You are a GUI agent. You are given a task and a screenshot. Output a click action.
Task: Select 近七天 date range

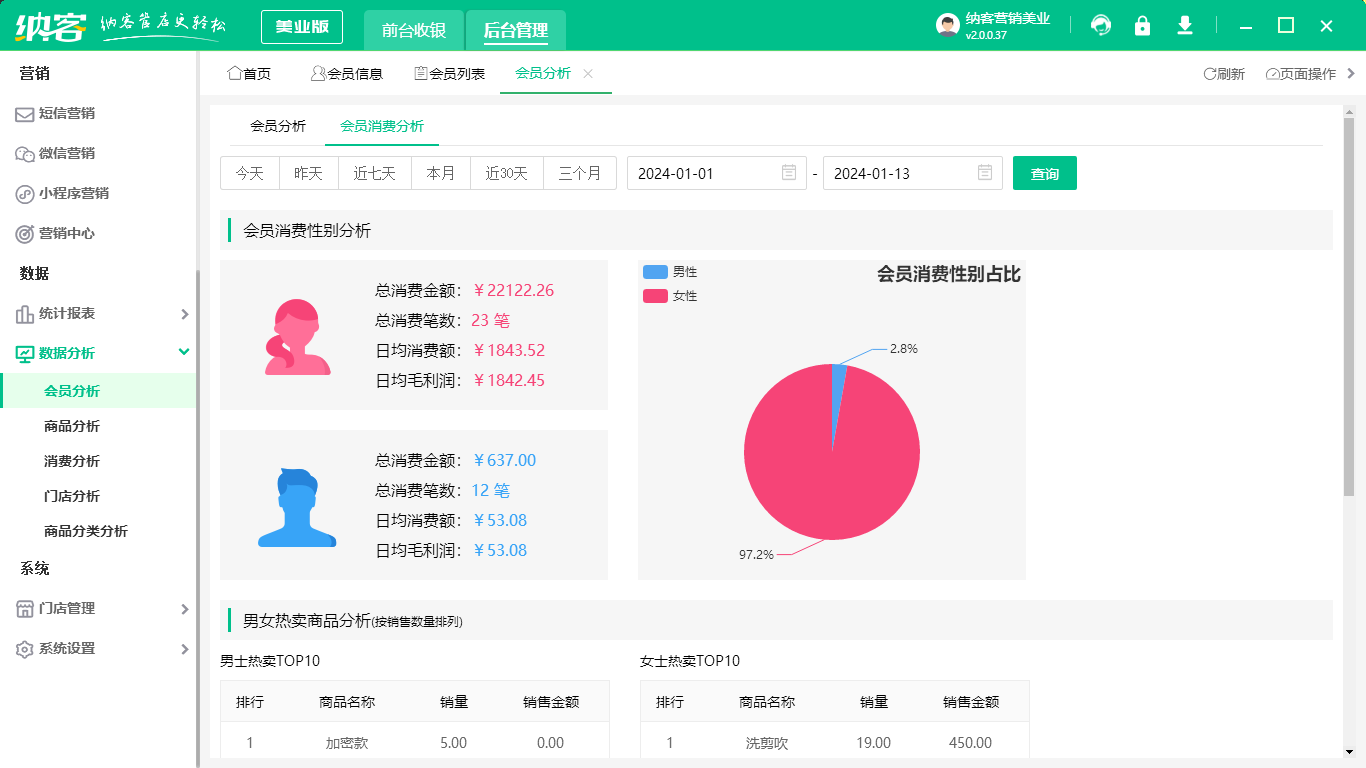click(x=374, y=173)
